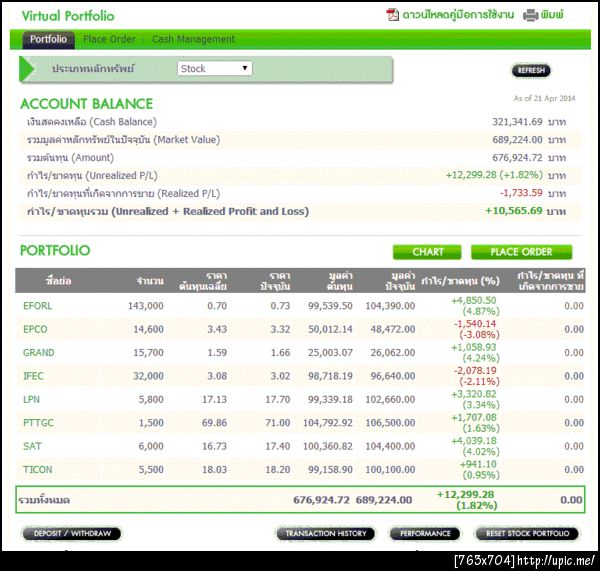Open the EFORL stock link
Image resolution: width=600 pixels, height=571 pixels.
(x=38, y=305)
